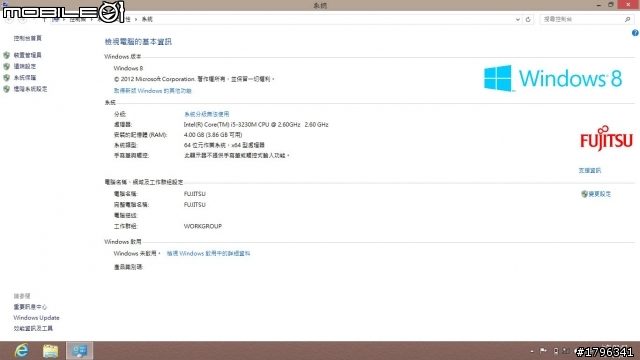Select the Control Panel taskbar button
Image resolution: width=640 pixels, height=360 pixels.
[80, 351]
